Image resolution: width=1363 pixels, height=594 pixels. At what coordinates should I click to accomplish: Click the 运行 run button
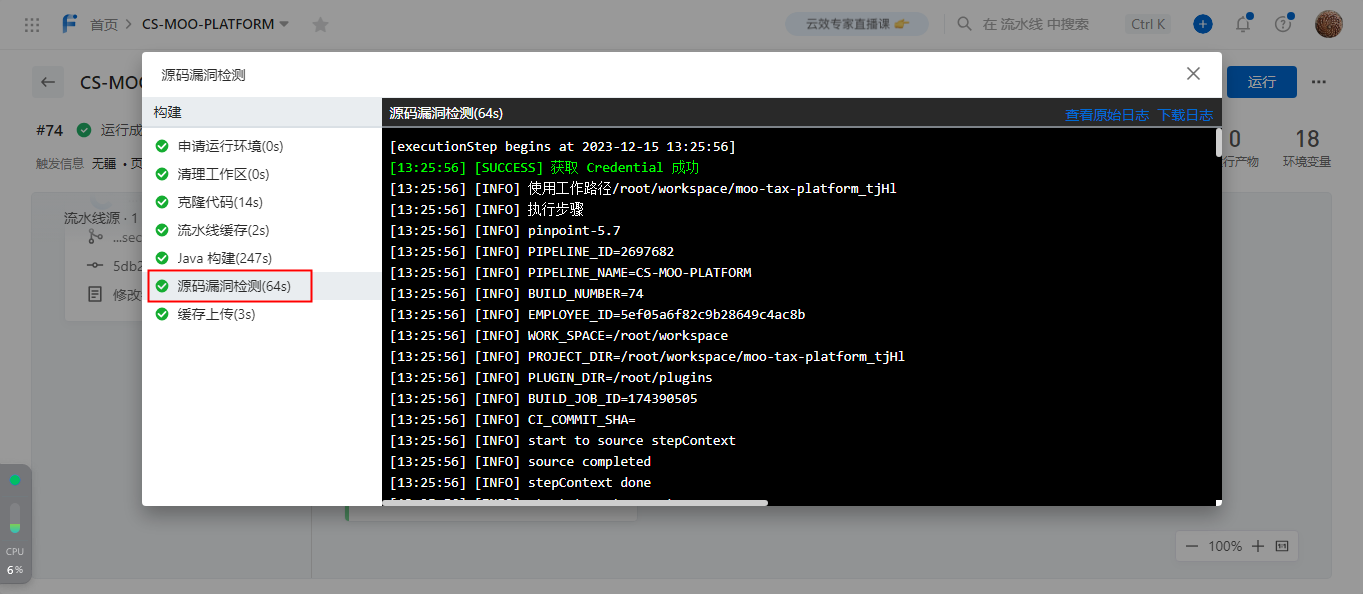[1262, 82]
